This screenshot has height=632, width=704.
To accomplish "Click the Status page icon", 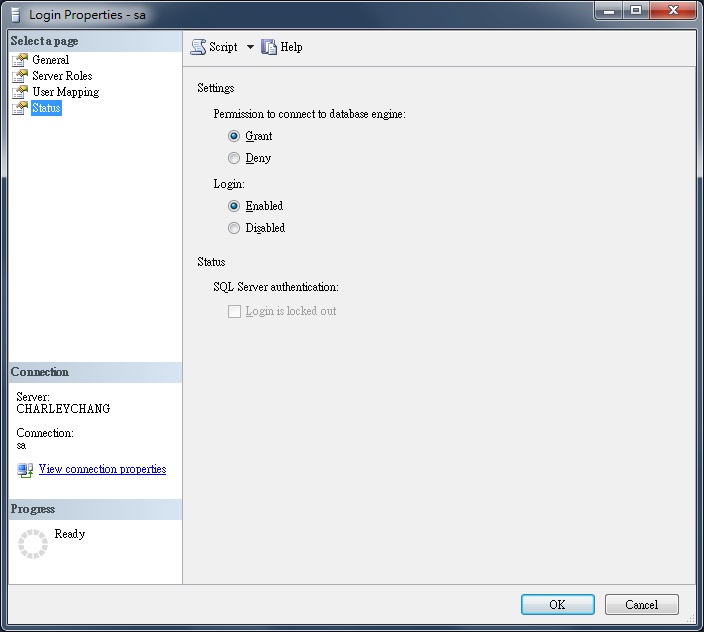I will pyautogui.click(x=20, y=108).
